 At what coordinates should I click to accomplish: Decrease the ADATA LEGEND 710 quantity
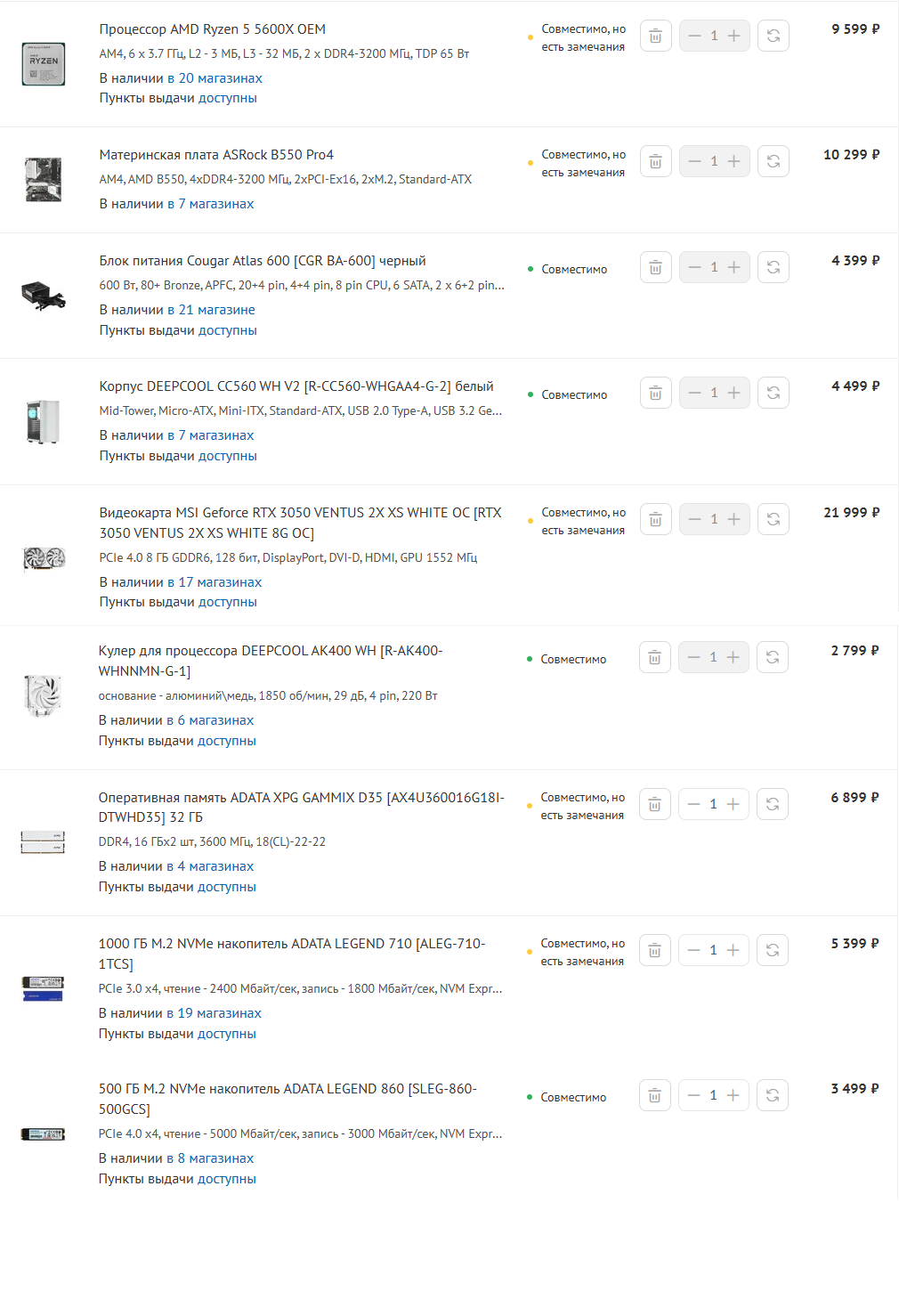(693, 950)
